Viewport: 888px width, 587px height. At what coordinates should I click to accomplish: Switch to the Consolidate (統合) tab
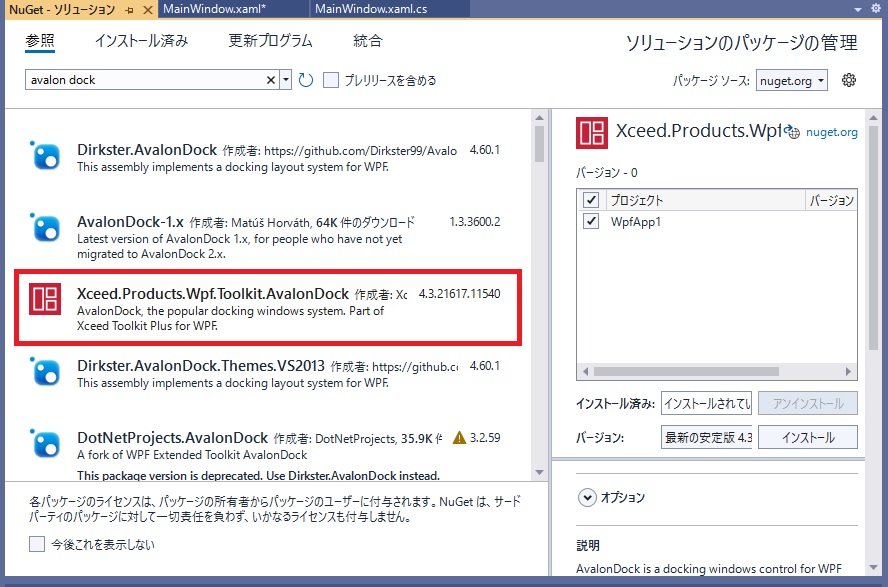(x=368, y=41)
